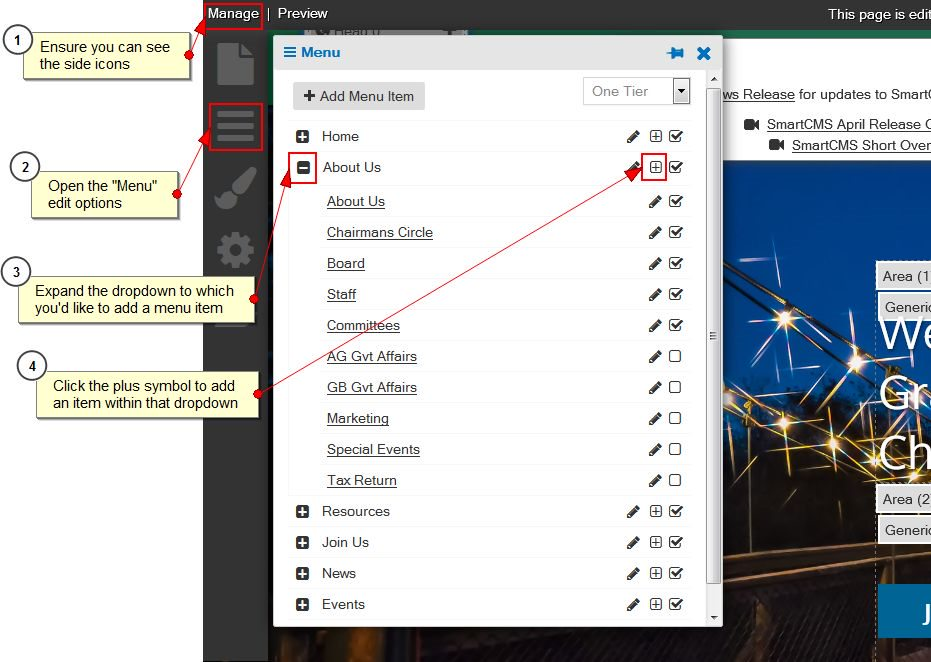Edit the Resources item pencil
This screenshot has height=662, width=931.
[x=633, y=512]
